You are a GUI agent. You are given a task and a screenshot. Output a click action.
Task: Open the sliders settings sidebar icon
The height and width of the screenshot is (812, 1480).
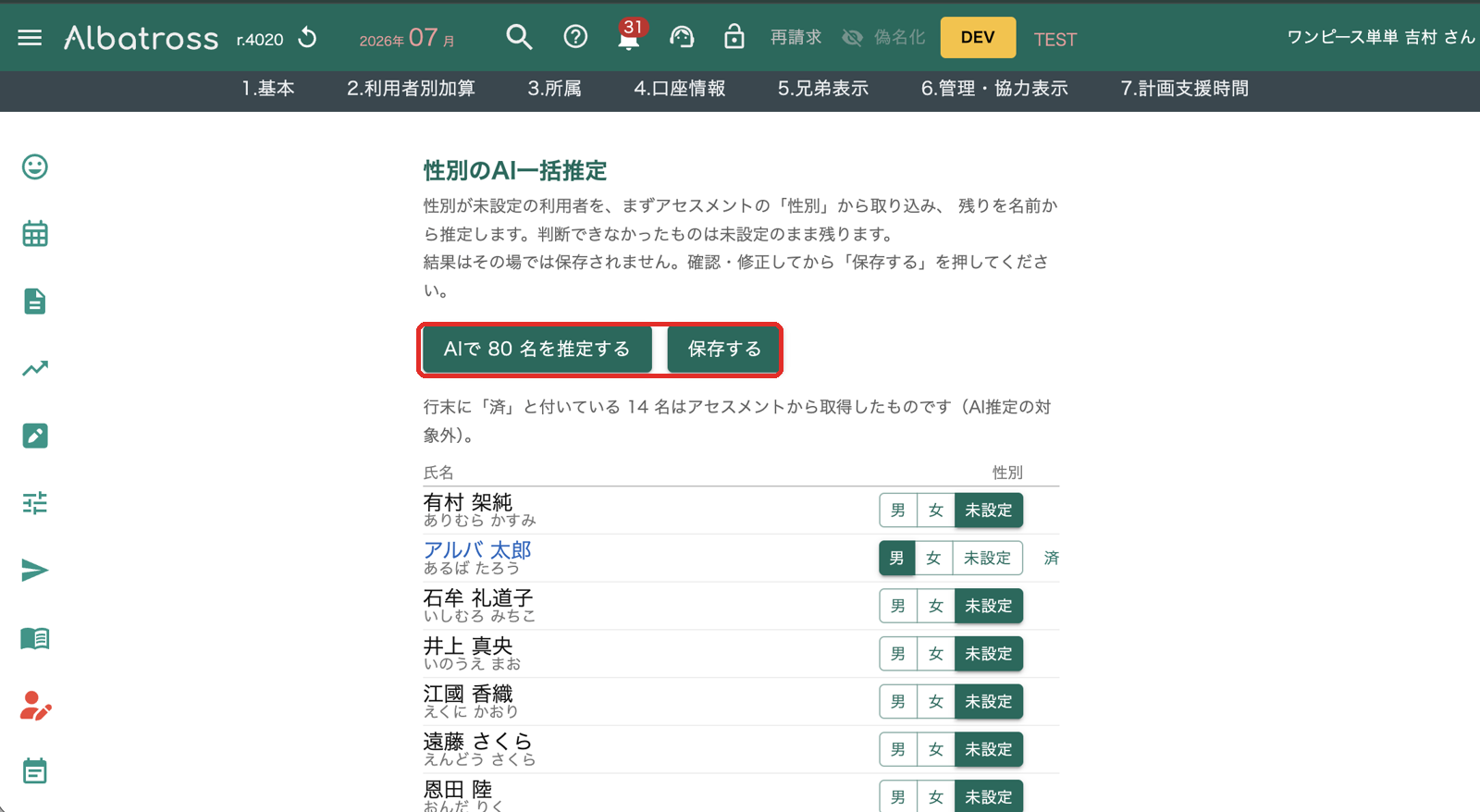click(35, 503)
